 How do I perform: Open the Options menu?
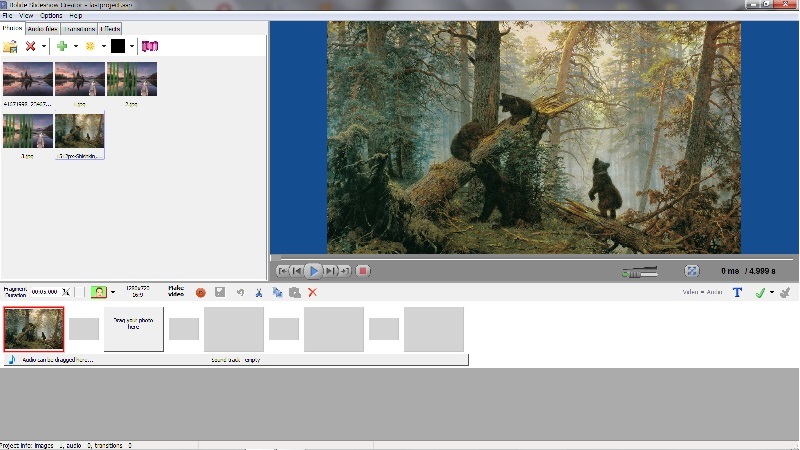(x=51, y=15)
